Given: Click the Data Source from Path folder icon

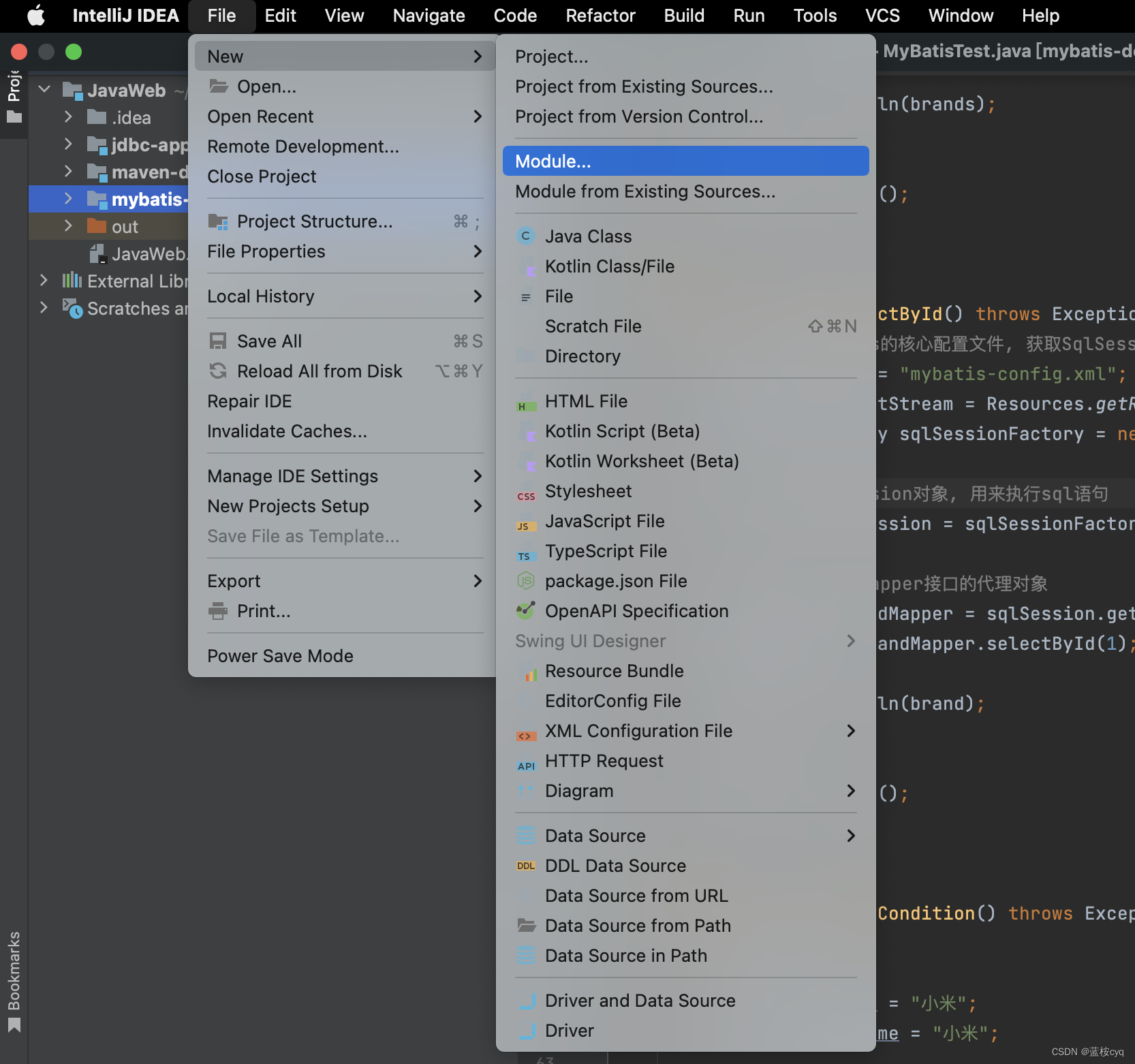Looking at the screenshot, I should (525, 926).
